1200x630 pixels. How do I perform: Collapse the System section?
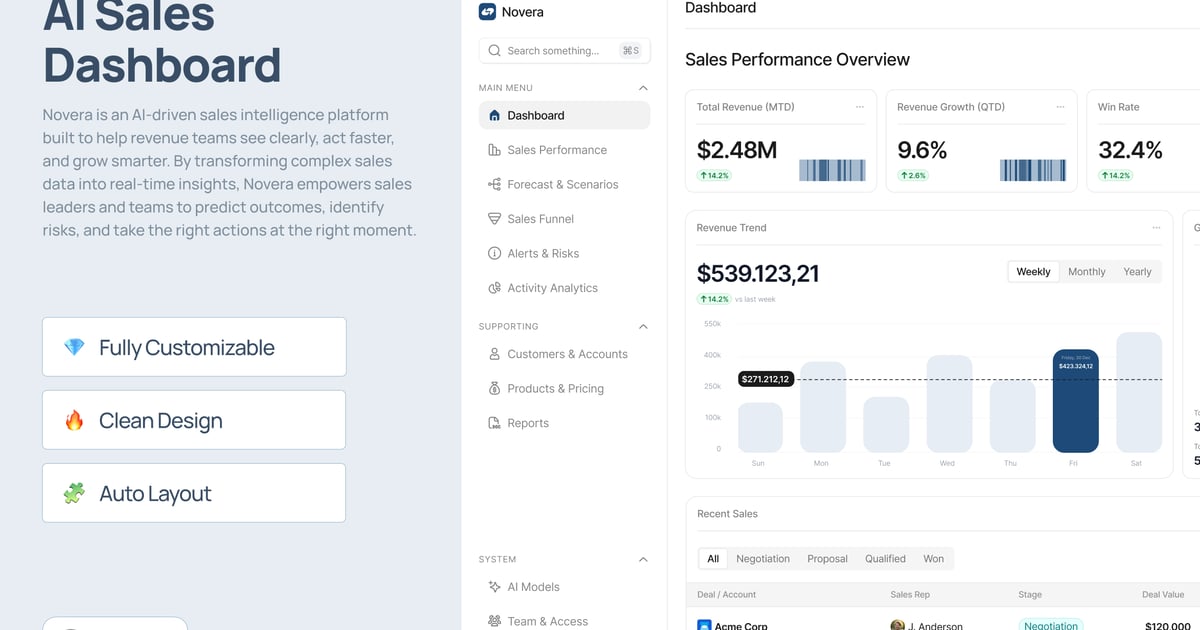[643, 560]
